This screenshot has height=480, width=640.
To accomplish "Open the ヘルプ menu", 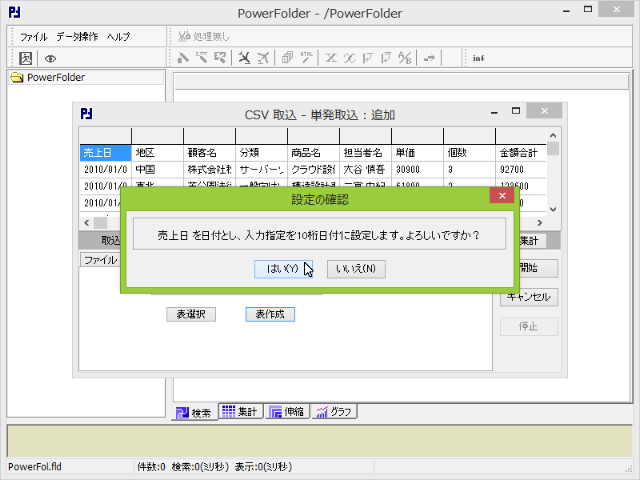I will tap(118, 37).
